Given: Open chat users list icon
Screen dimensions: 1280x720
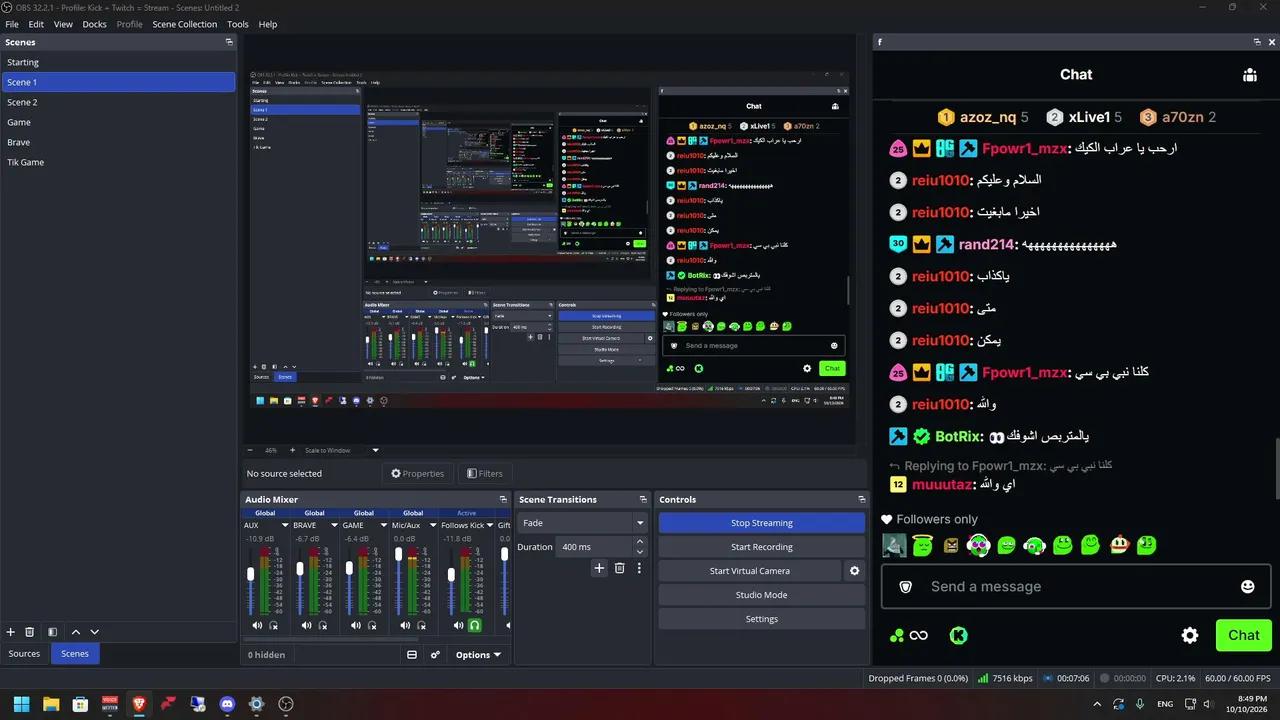Looking at the screenshot, I should click(x=1249, y=75).
